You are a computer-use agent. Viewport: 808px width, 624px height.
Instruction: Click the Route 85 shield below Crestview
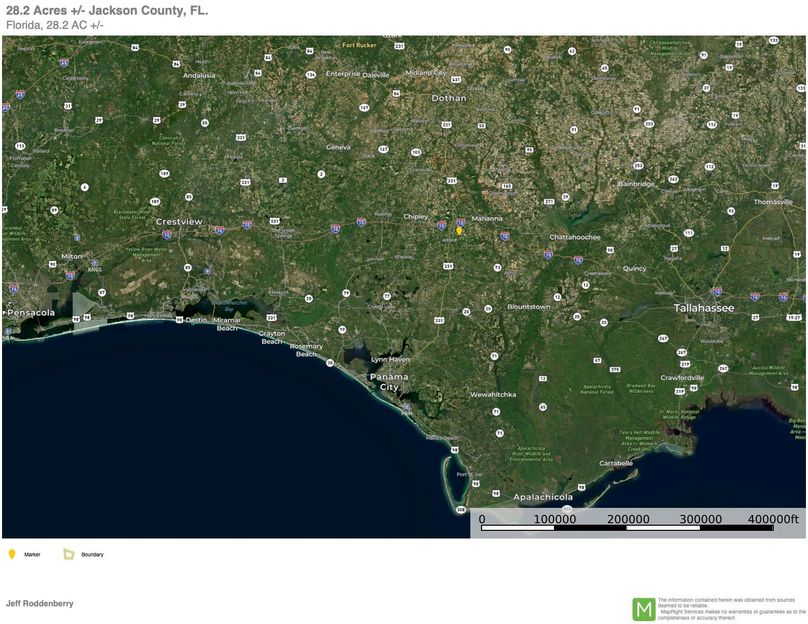click(x=187, y=267)
